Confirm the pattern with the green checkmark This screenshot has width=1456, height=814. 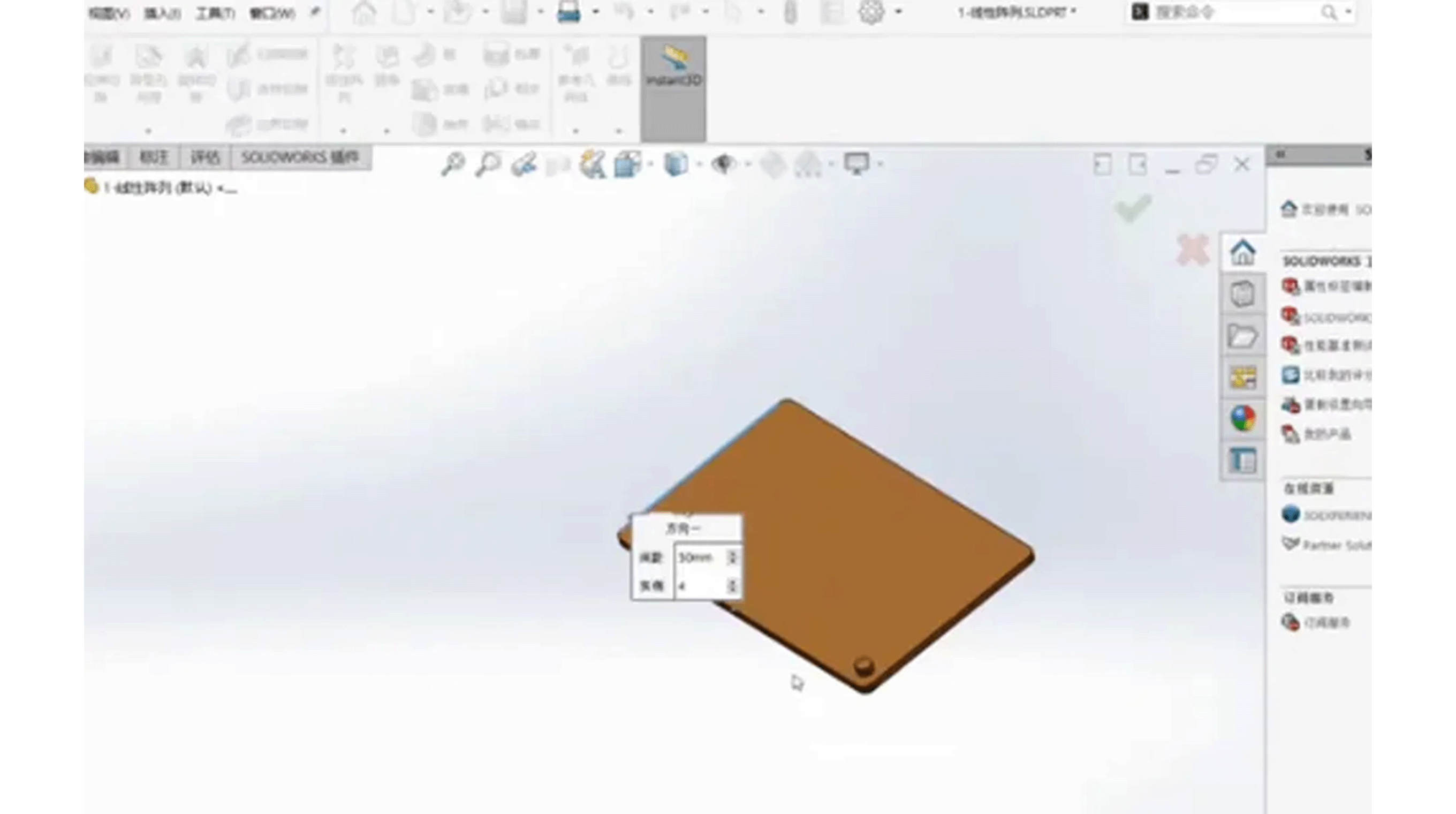click(1133, 208)
